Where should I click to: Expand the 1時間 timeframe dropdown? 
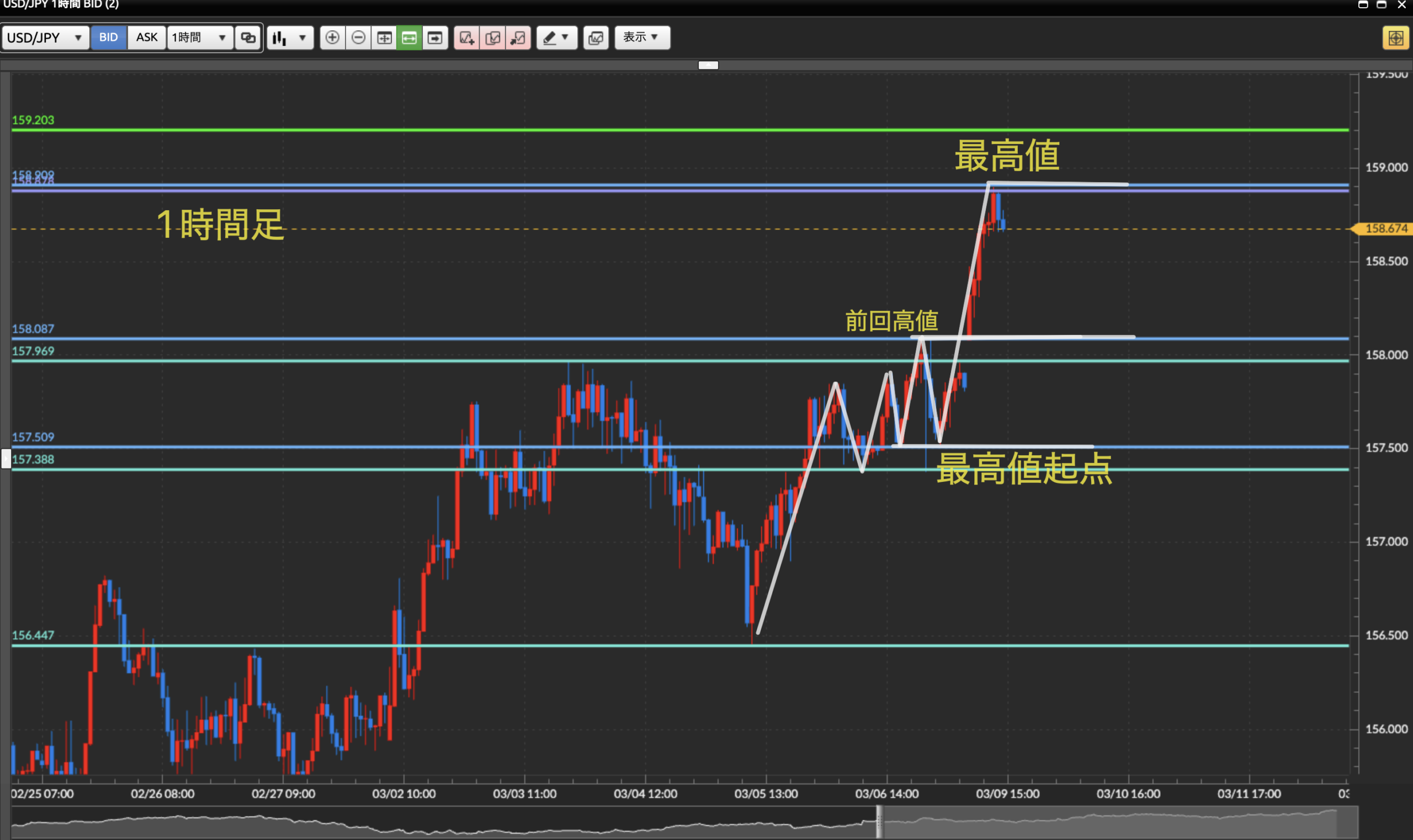coord(199,38)
